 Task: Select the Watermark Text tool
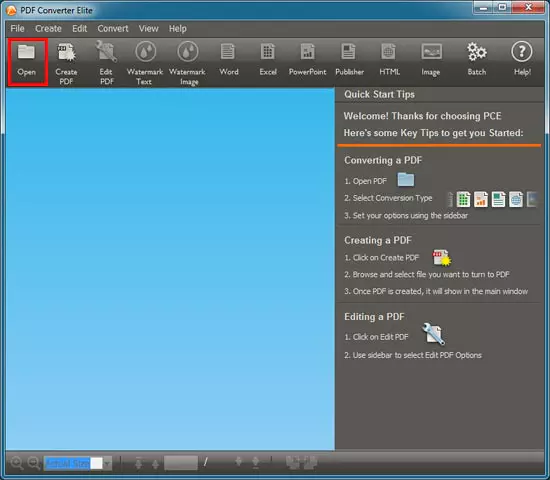pyautogui.click(x=145, y=62)
